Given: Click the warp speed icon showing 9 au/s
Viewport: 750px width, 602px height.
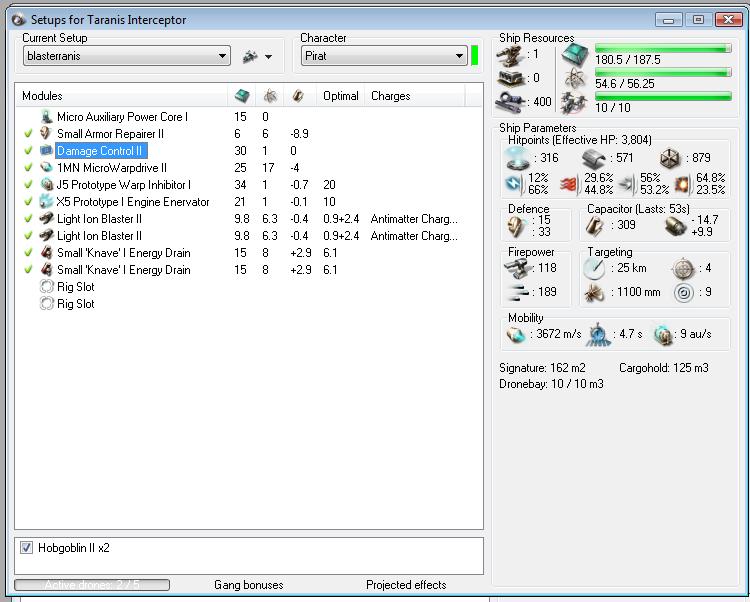Looking at the screenshot, I should (663, 335).
